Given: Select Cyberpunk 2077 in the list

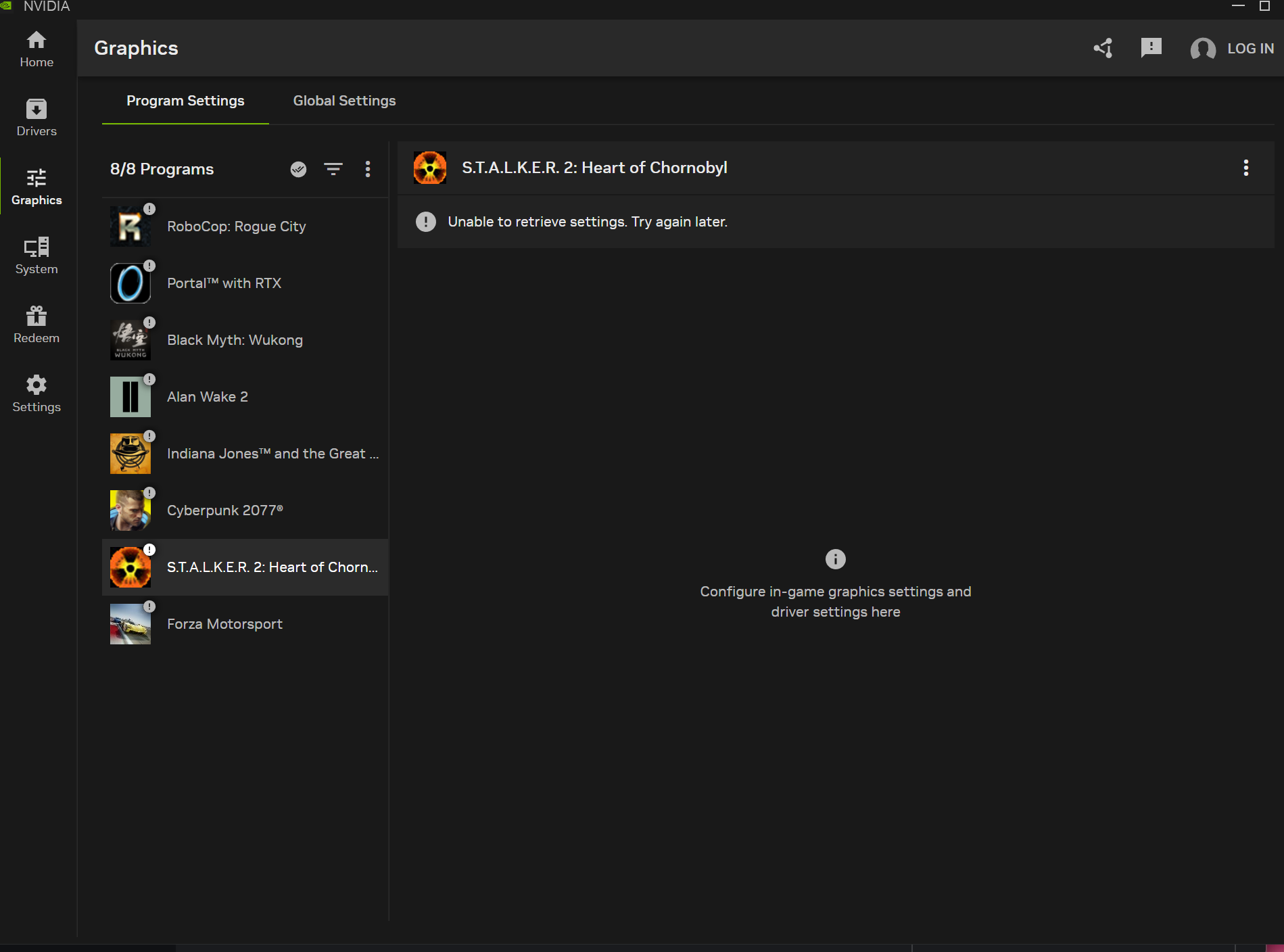Looking at the screenshot, I should pos(245,510).
